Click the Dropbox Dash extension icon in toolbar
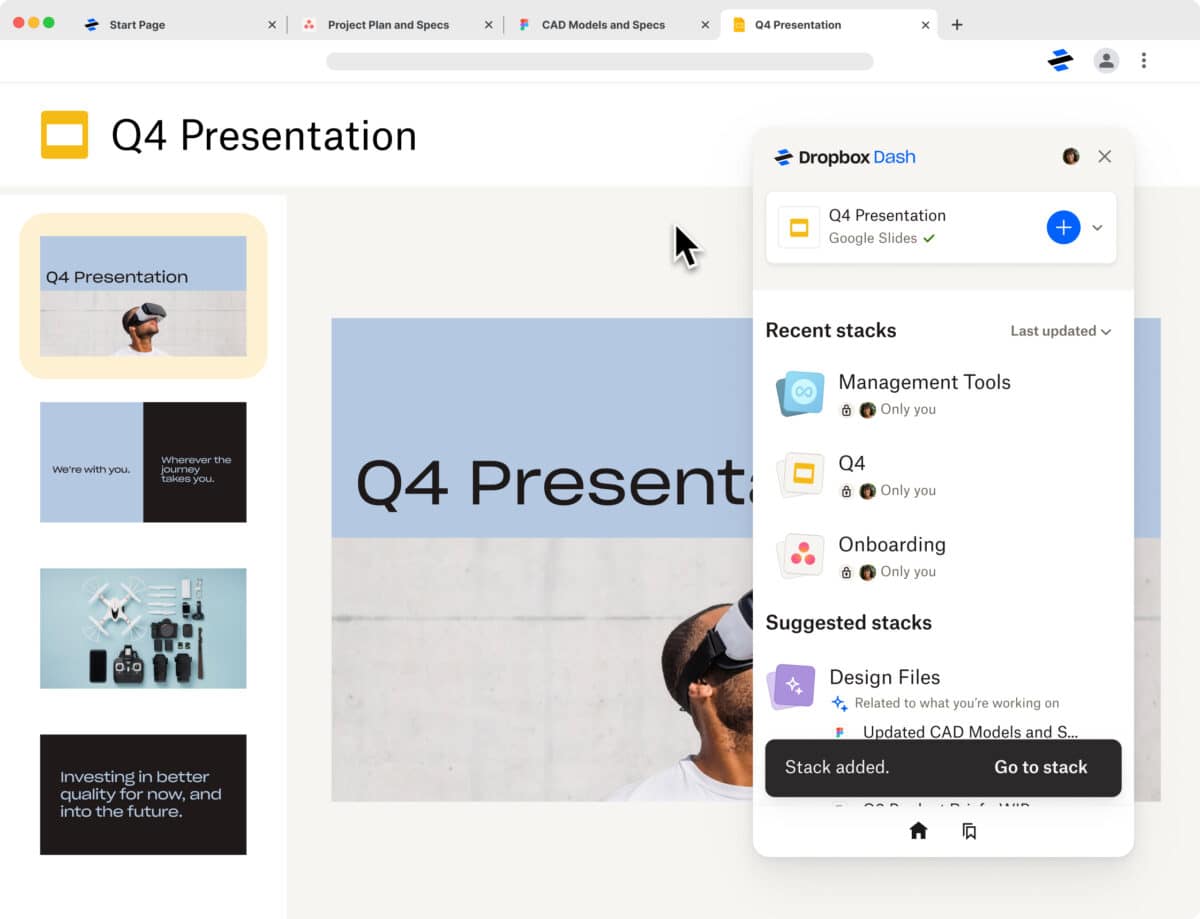Viewport: 1200px width, 919px height. (x=1060, y=61)
